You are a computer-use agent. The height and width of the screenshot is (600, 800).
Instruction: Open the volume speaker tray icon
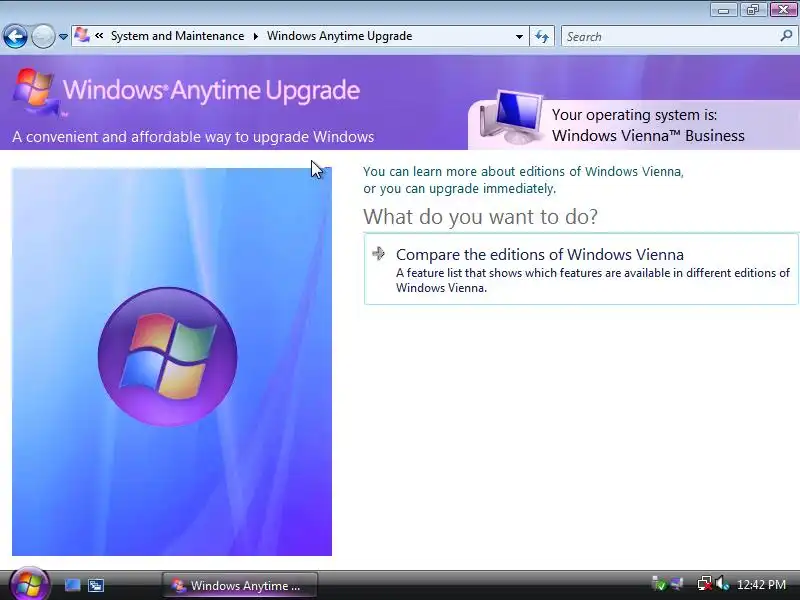point(721,584)
